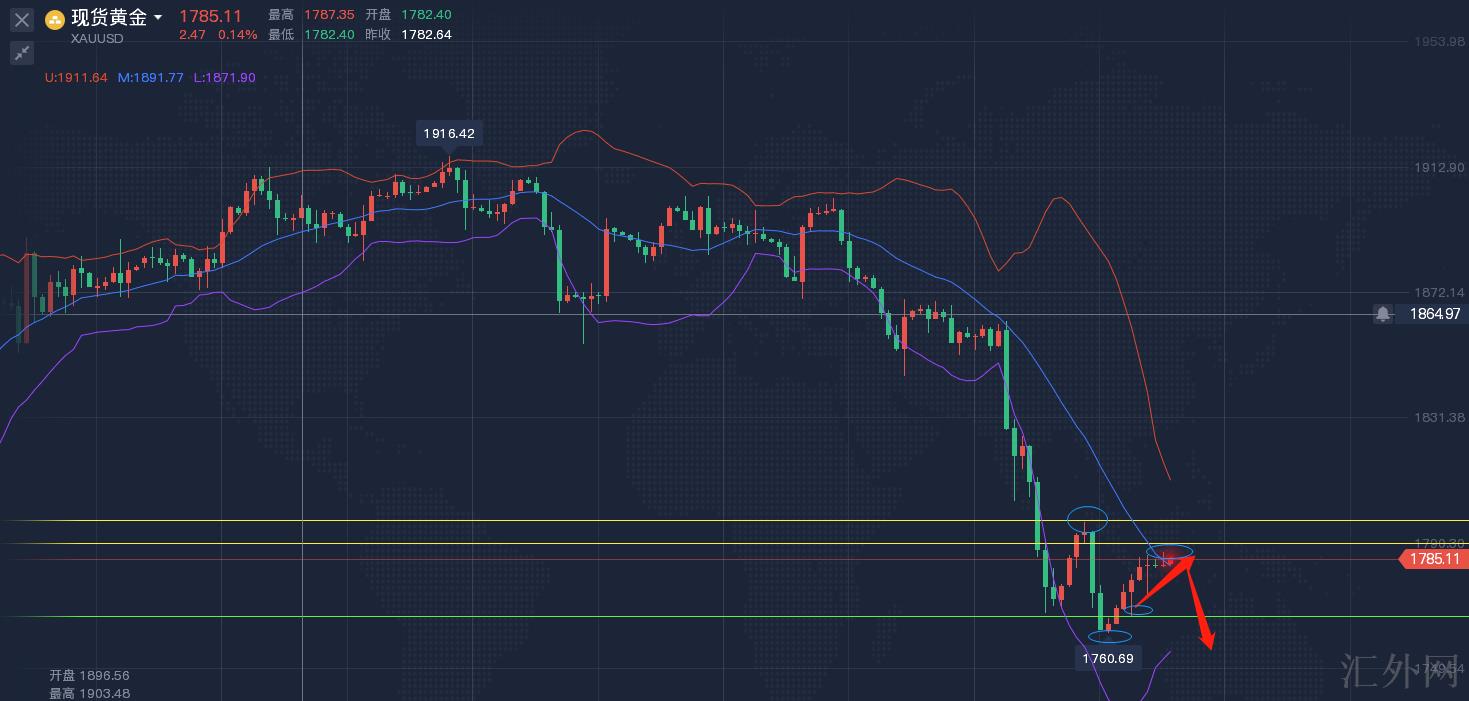
Task: Close the chart with the X button
Action: pyautogui.click(x=22, y=19)
